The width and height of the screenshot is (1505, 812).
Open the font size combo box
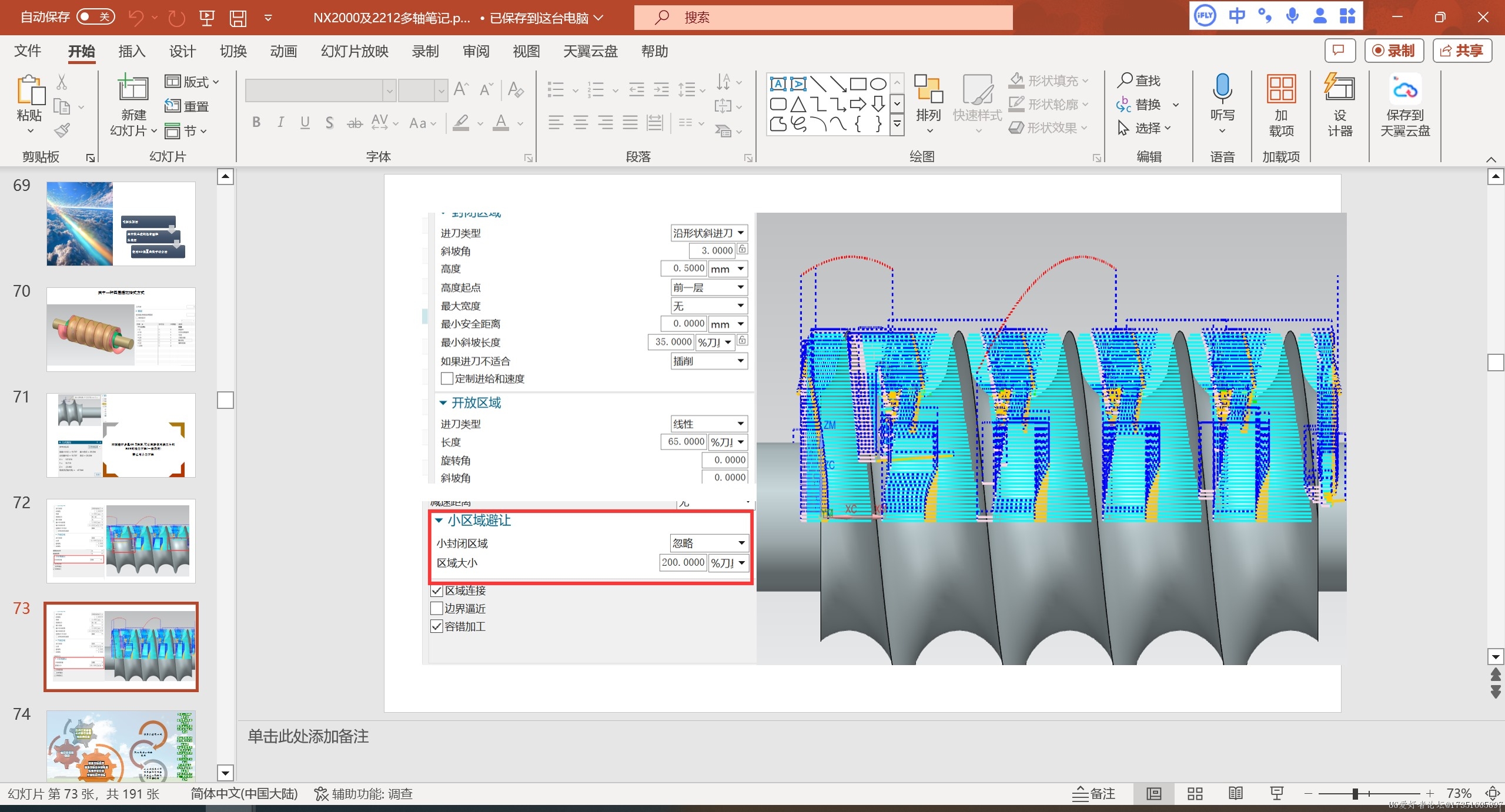point(422,90)
